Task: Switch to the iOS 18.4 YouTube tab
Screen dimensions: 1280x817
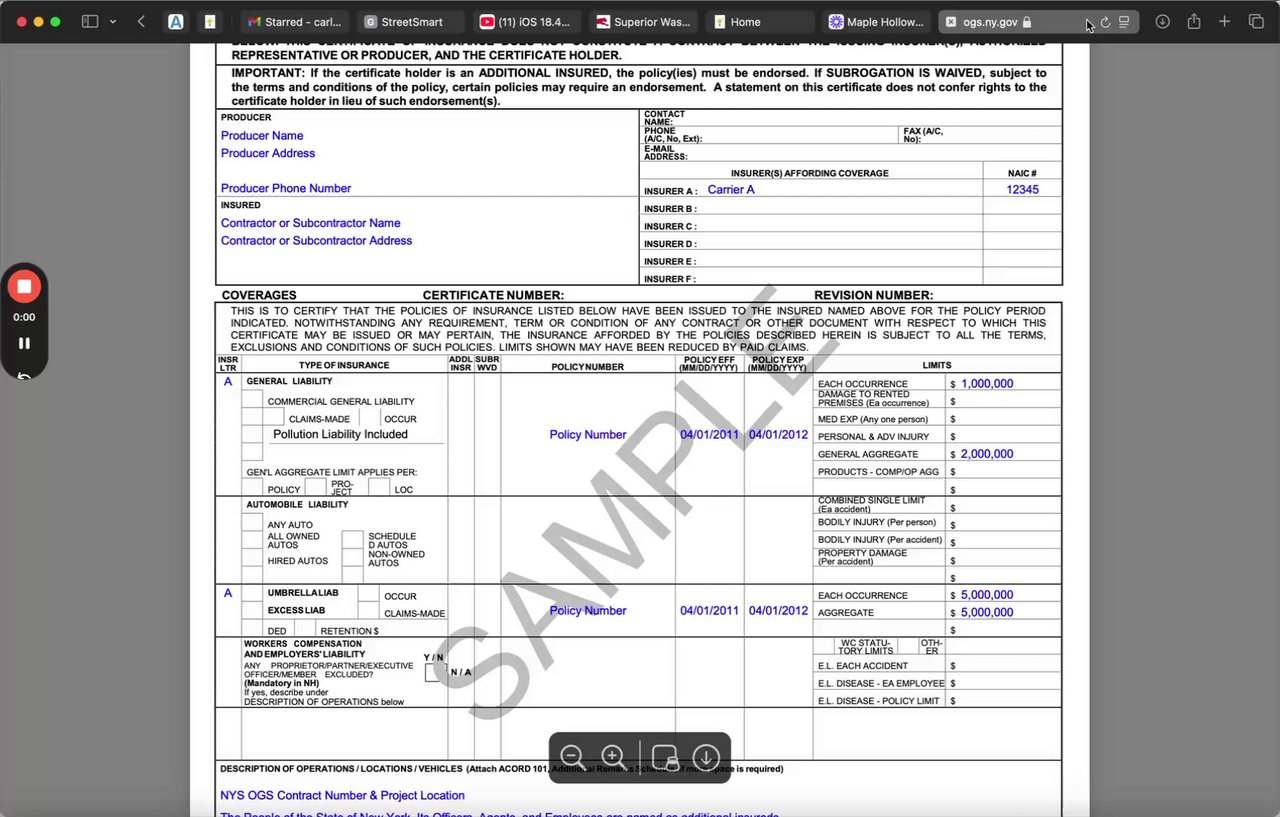Action: (526, 21)
